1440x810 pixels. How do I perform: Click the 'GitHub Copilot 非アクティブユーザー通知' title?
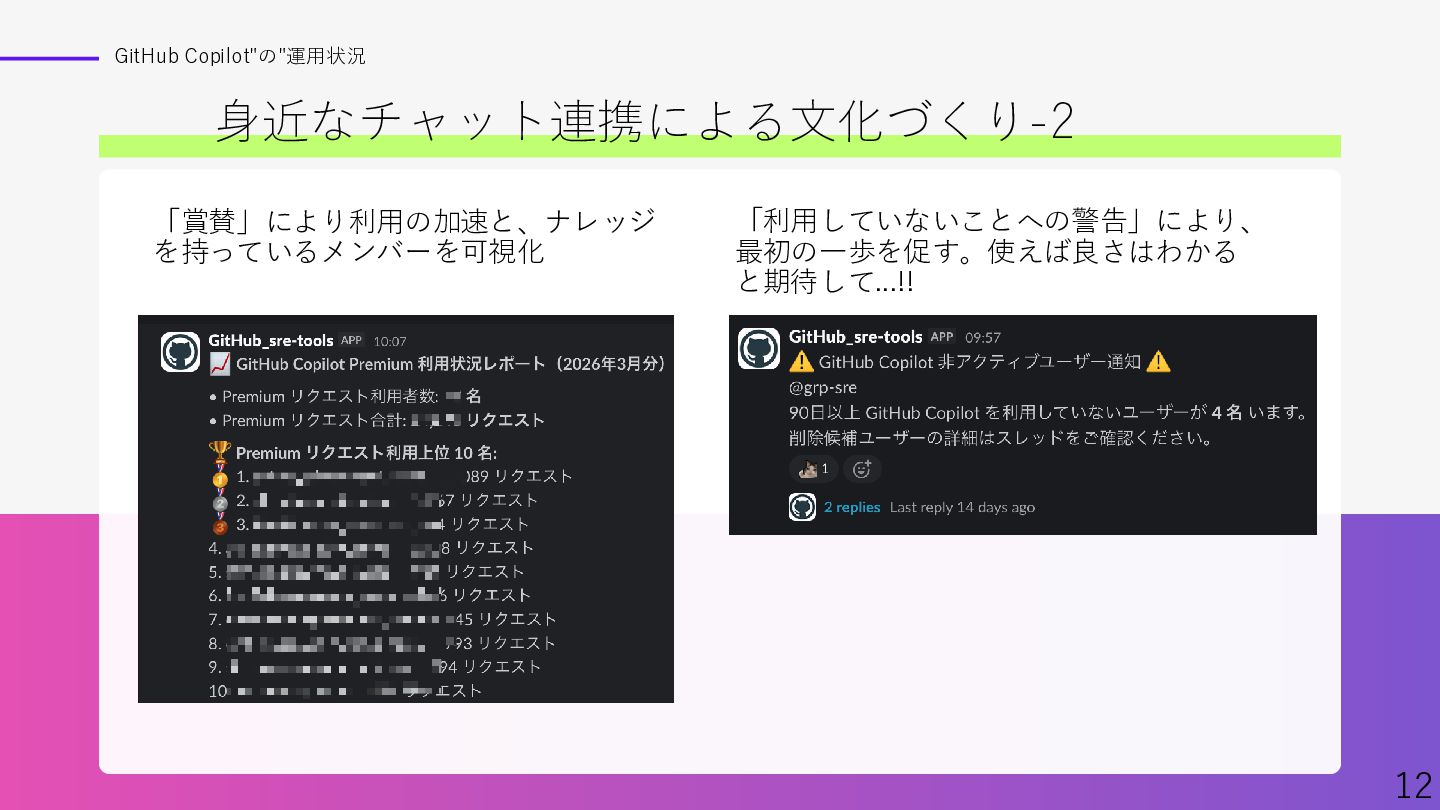(980, 362)
